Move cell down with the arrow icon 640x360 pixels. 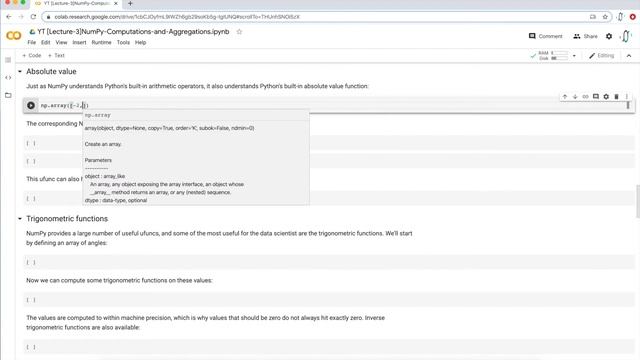[575, 97]
